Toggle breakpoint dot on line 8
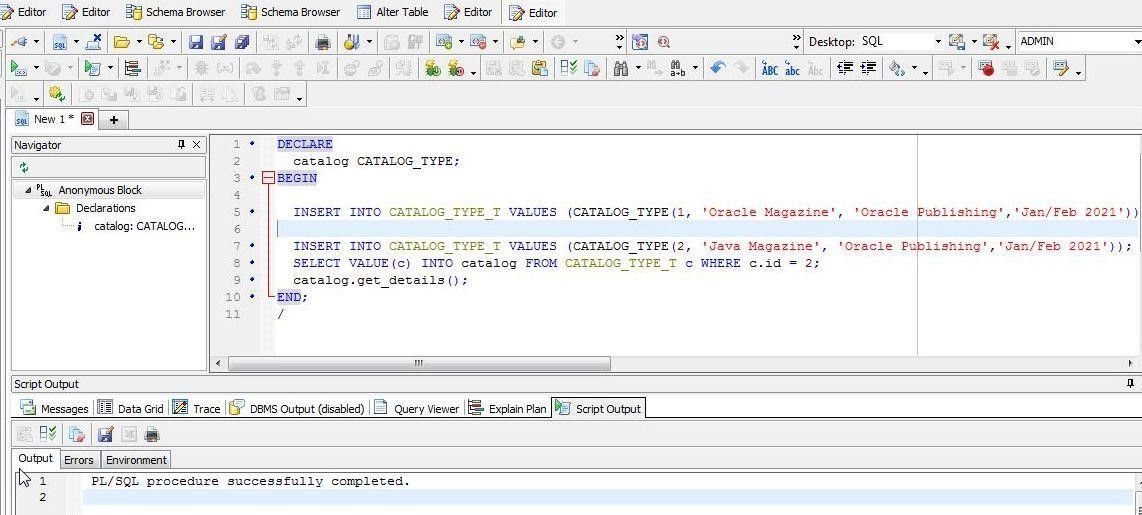 [252, 262]
